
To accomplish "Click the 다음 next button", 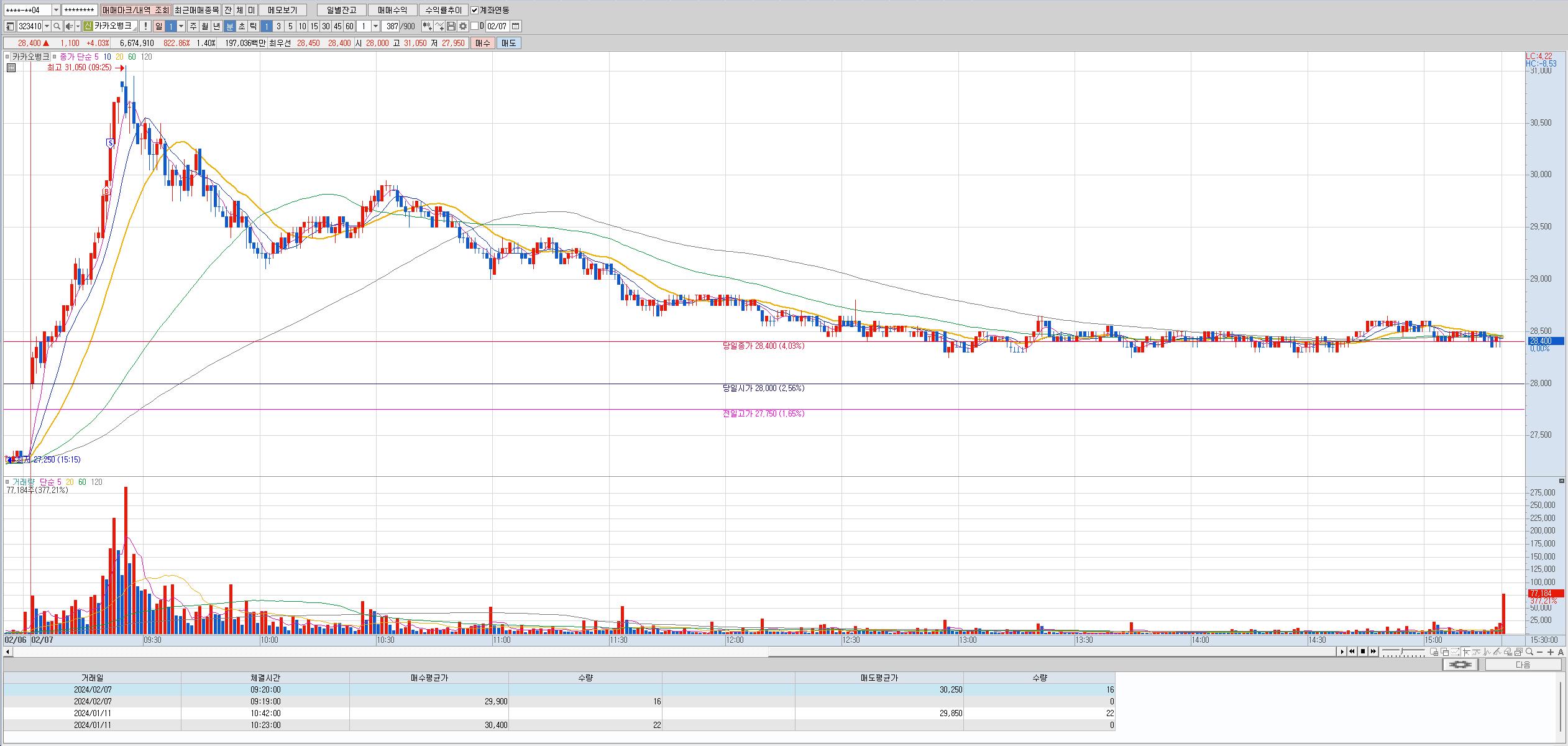I will click(x=1523, y=665).
